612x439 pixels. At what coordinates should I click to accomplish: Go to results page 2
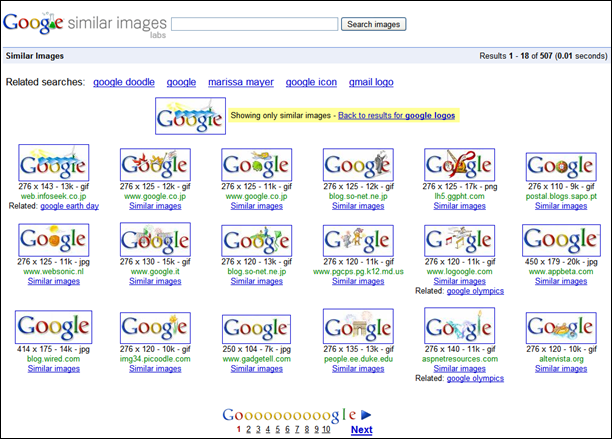point(248,430)
